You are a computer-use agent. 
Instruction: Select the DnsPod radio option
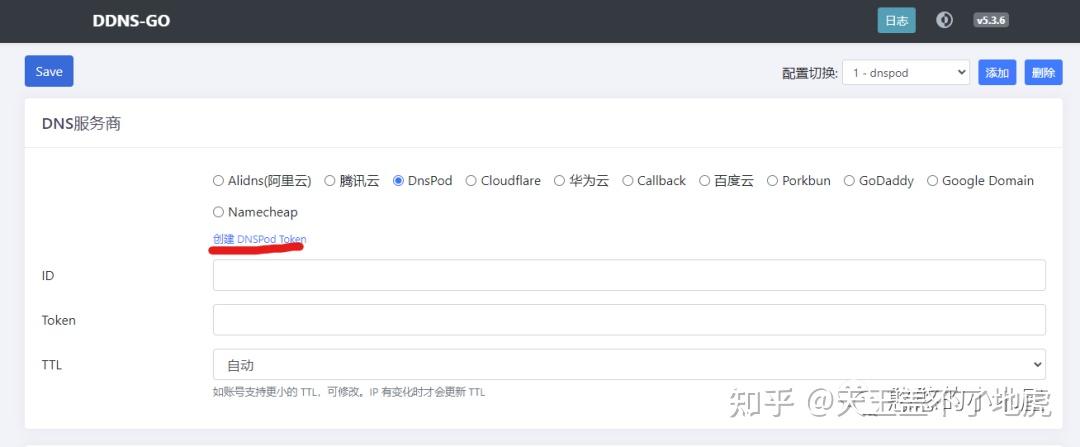click(x=398, y=180)
